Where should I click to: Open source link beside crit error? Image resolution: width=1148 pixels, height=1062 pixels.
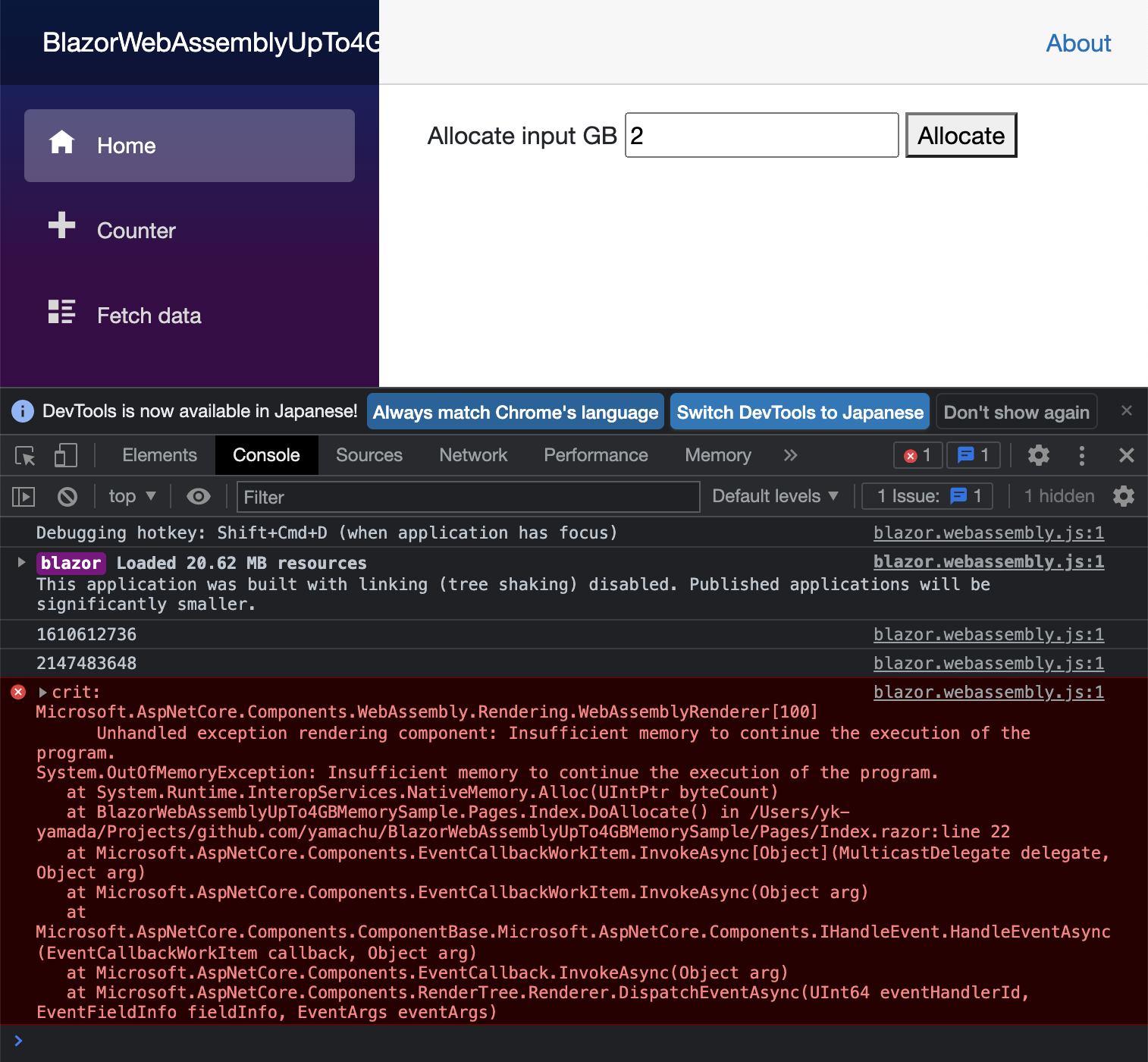[988, 692]
